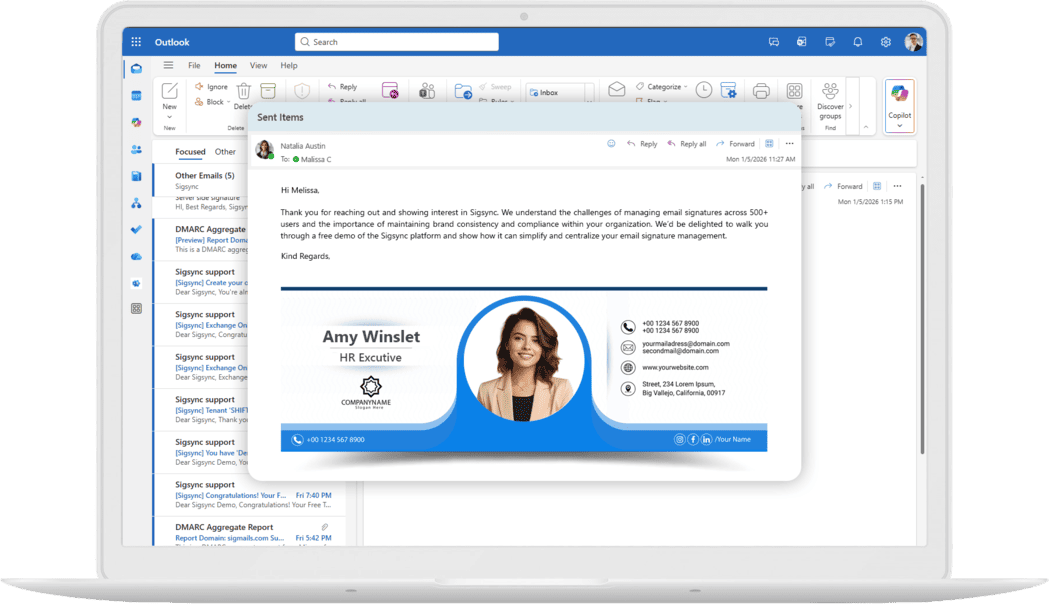
Task: Click Ignore in the ribbon
Action: (x=211, y=86)
